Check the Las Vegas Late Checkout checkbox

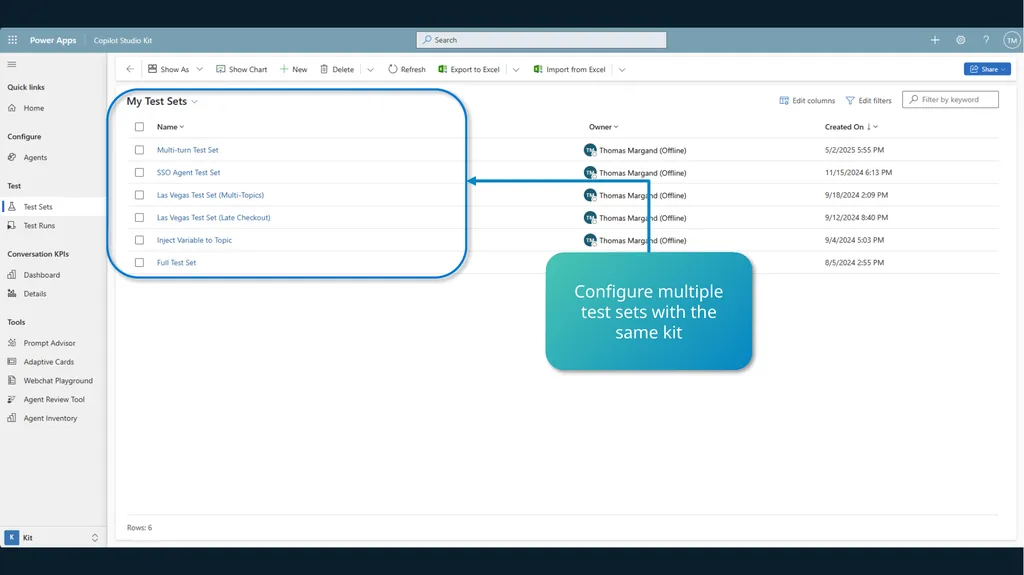(139, 218)
